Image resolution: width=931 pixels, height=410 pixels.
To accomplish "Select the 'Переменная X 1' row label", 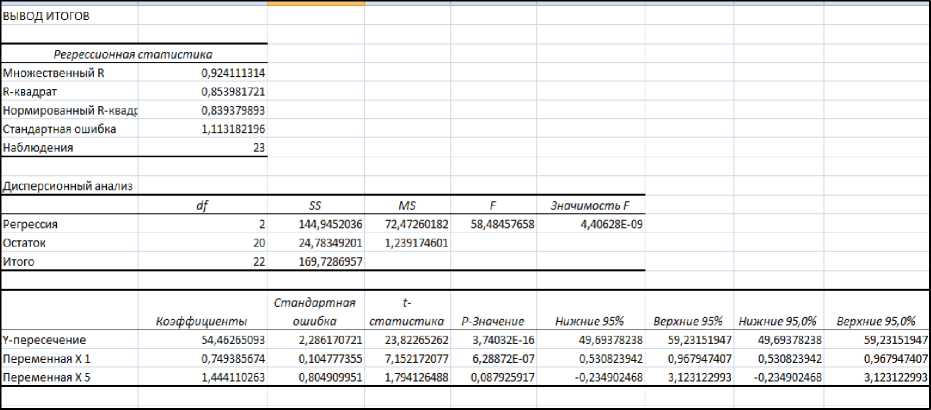I will (46, 358).
